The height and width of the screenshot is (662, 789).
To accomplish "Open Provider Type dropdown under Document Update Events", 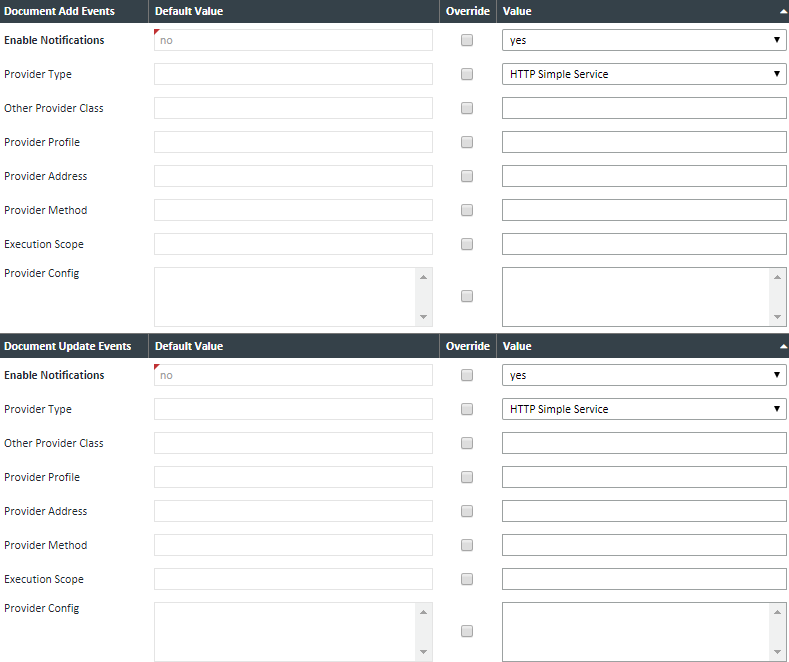I will coord(643,409).
